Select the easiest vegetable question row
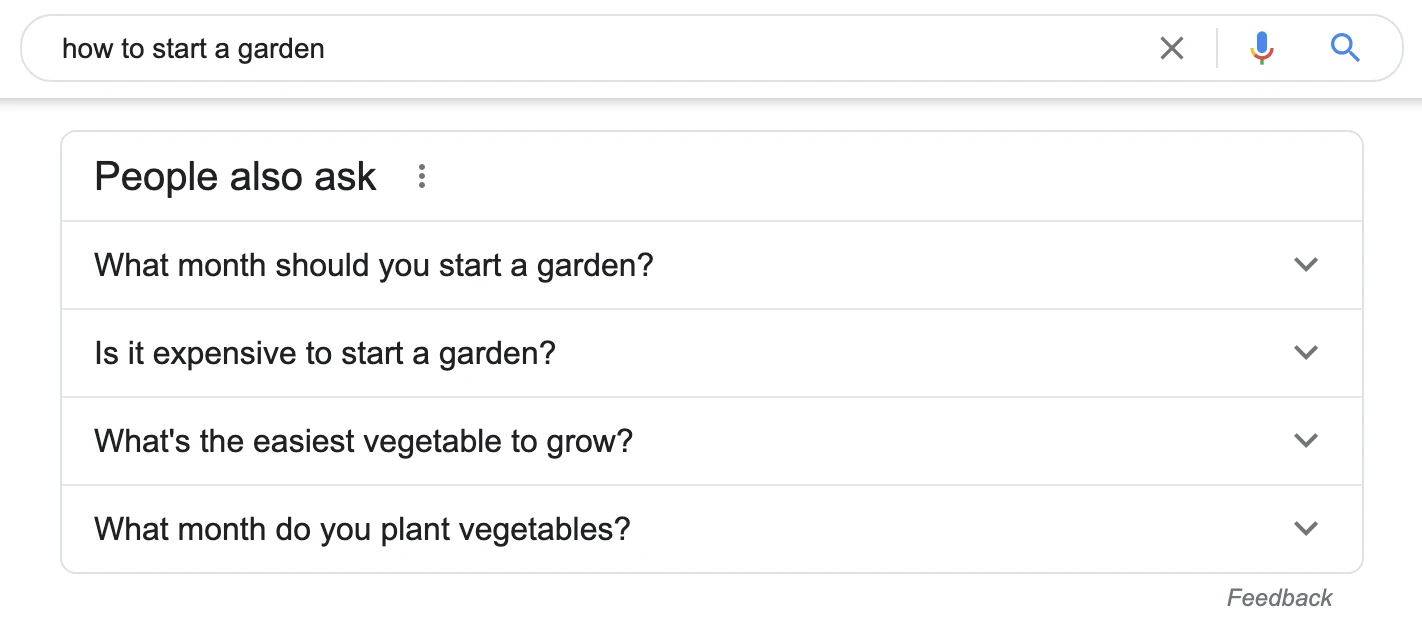Screen dimensions: 1422x642 point(362,440)
